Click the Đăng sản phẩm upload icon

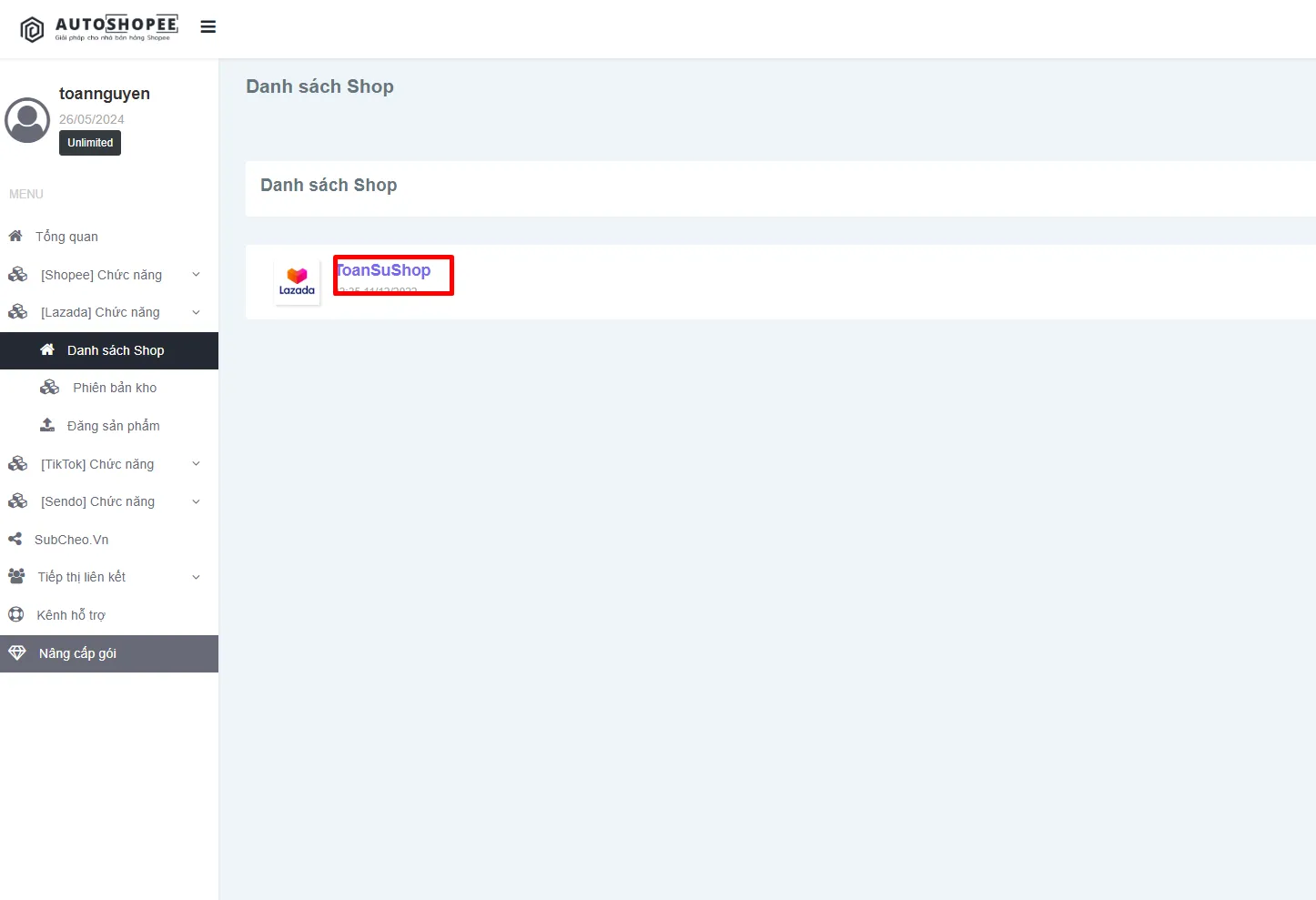click(47, 425)
